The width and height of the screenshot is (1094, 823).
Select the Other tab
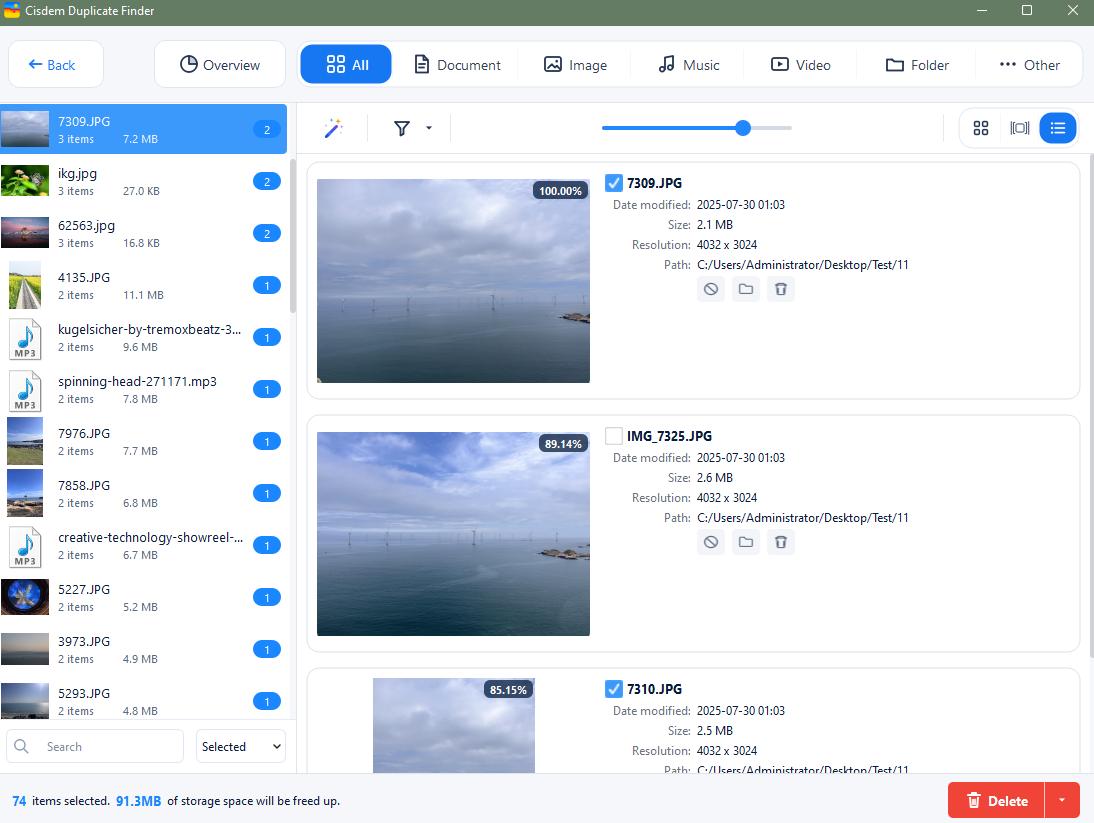(x=1029, y=65)
